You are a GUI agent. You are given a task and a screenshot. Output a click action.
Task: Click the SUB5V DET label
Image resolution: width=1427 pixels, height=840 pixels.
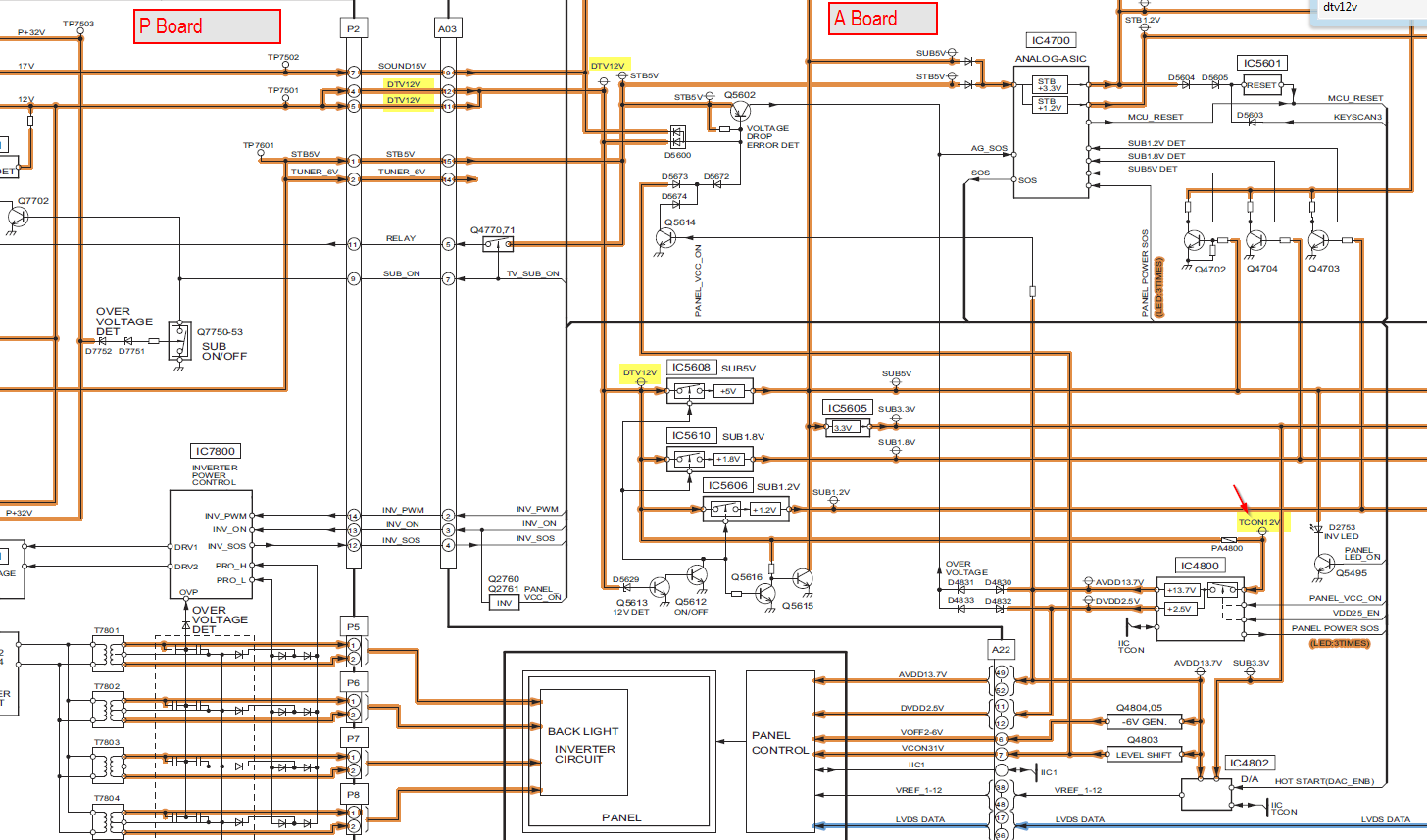click(1153, 169)
